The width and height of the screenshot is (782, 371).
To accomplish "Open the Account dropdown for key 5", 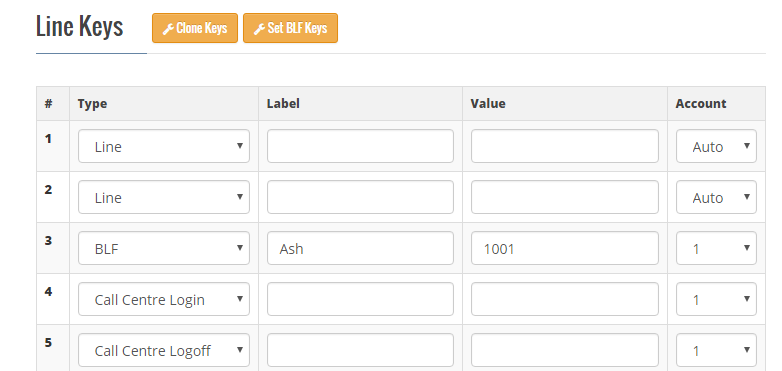I will tap(716, 350).
